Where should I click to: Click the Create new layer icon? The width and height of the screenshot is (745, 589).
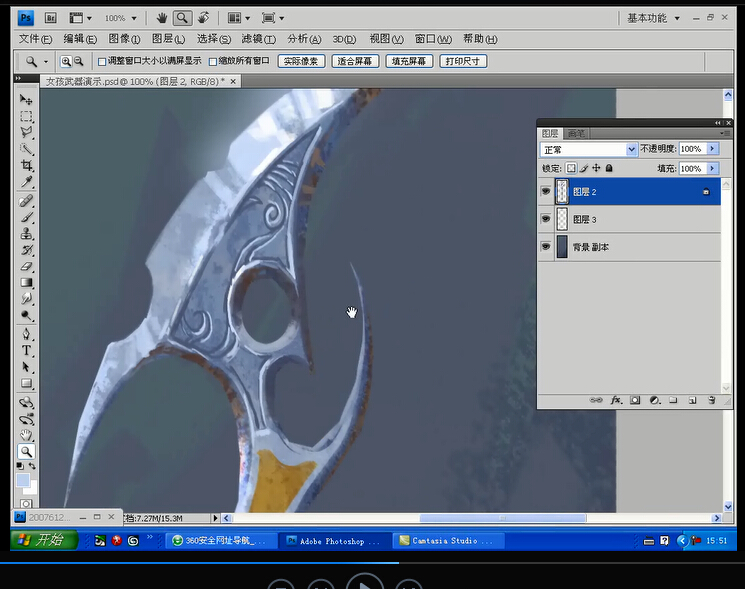tap(692, 400)
